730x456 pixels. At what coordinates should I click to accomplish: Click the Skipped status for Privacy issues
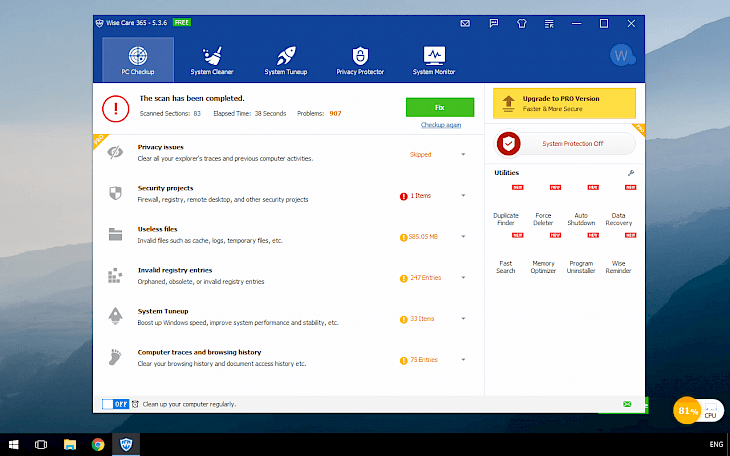(x=420, y=155)
